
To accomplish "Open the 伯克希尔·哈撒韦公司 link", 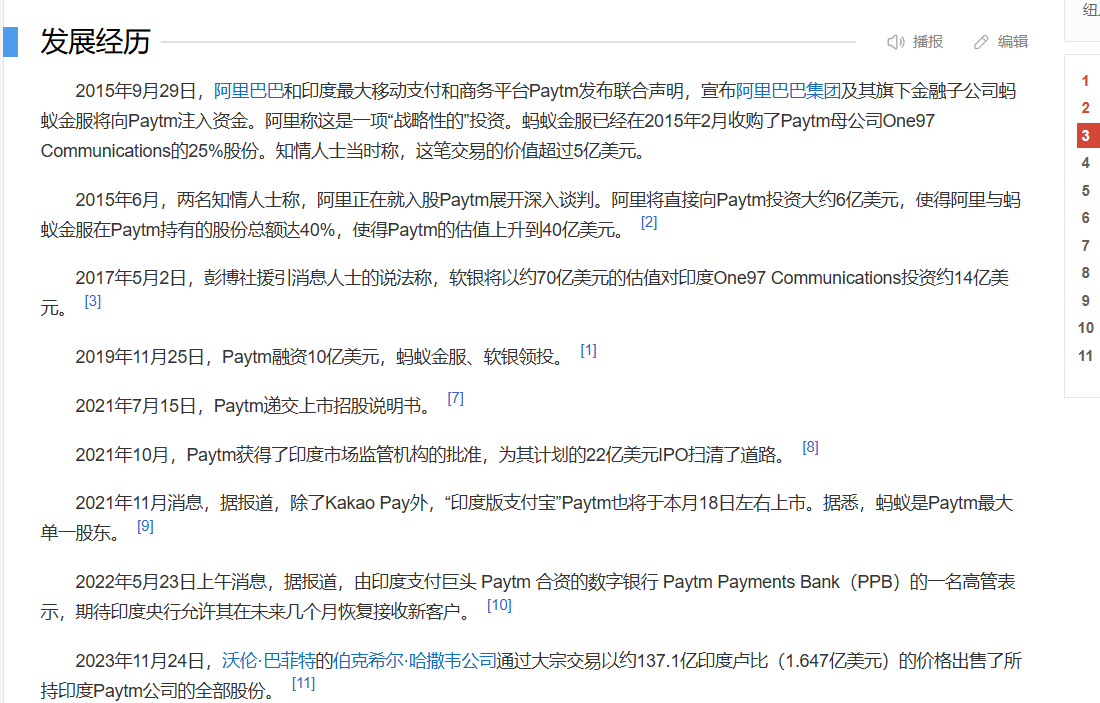I will click(x=414, y=661).
